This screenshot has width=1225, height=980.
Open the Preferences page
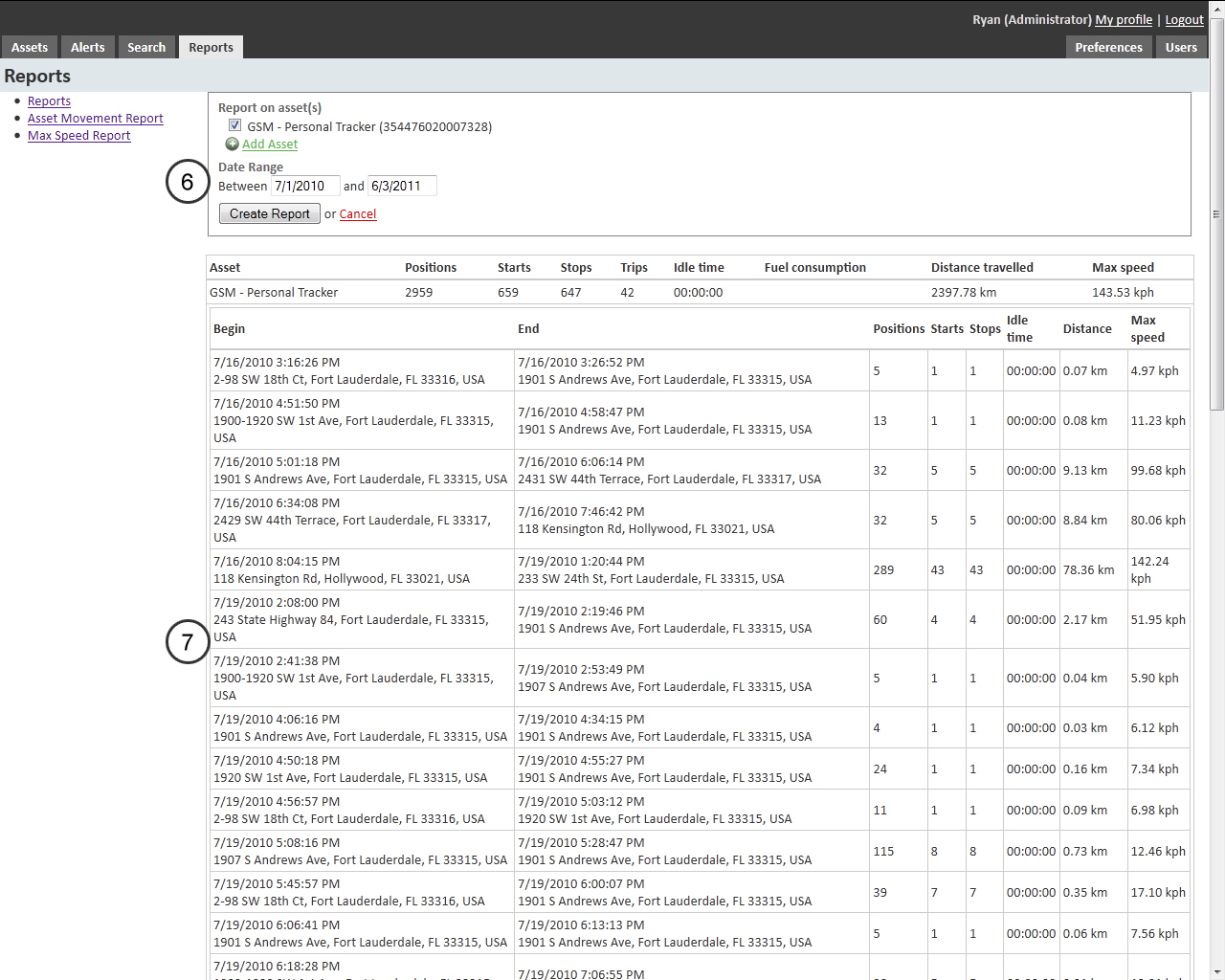coord(1108,46)
